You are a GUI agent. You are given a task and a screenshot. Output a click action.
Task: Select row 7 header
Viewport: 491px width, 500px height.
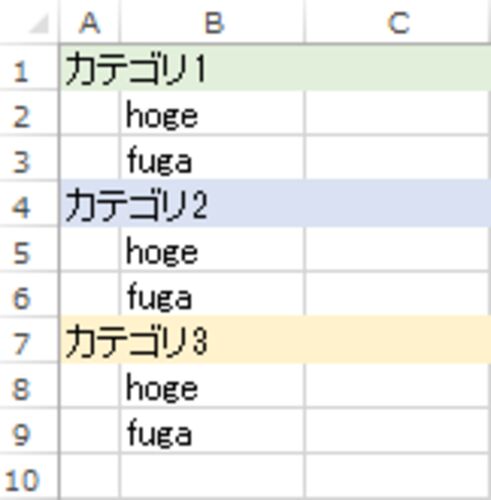(x=29, y=341)
